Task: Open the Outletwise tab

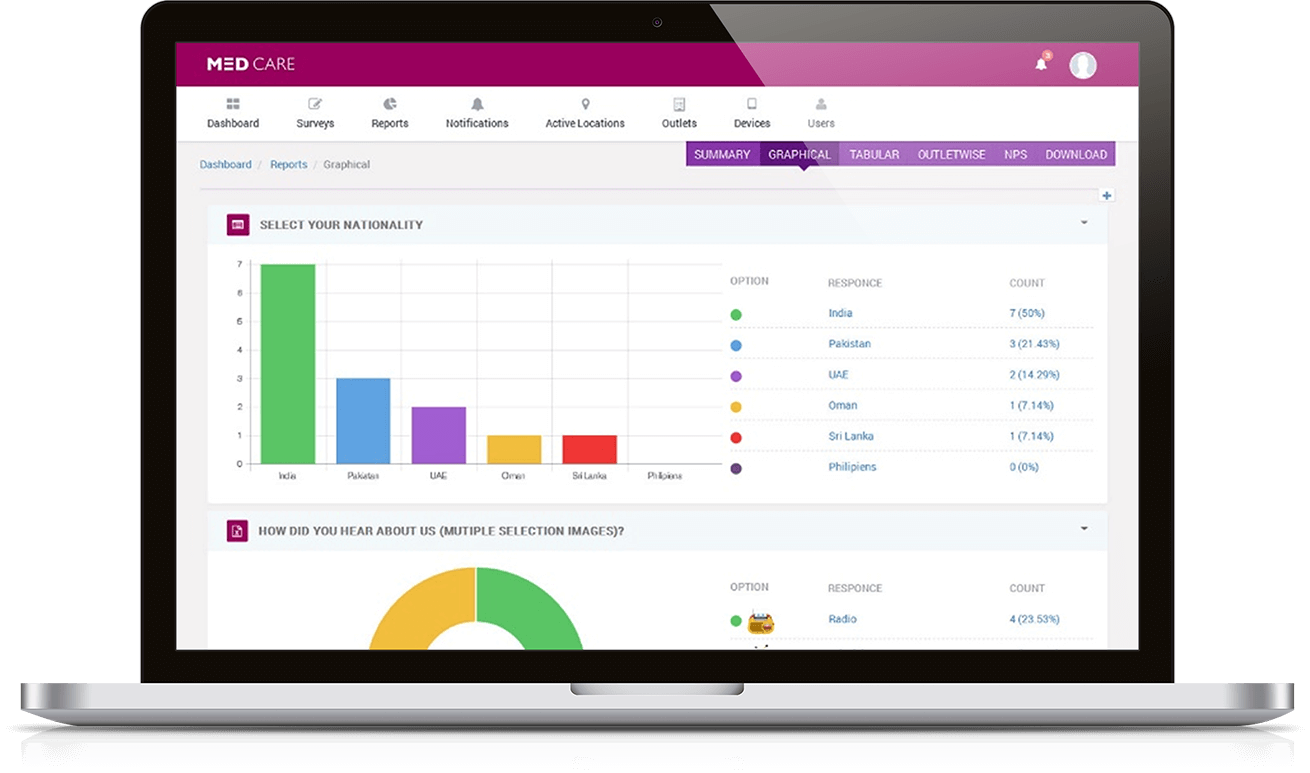Action: tap(951, 154)
